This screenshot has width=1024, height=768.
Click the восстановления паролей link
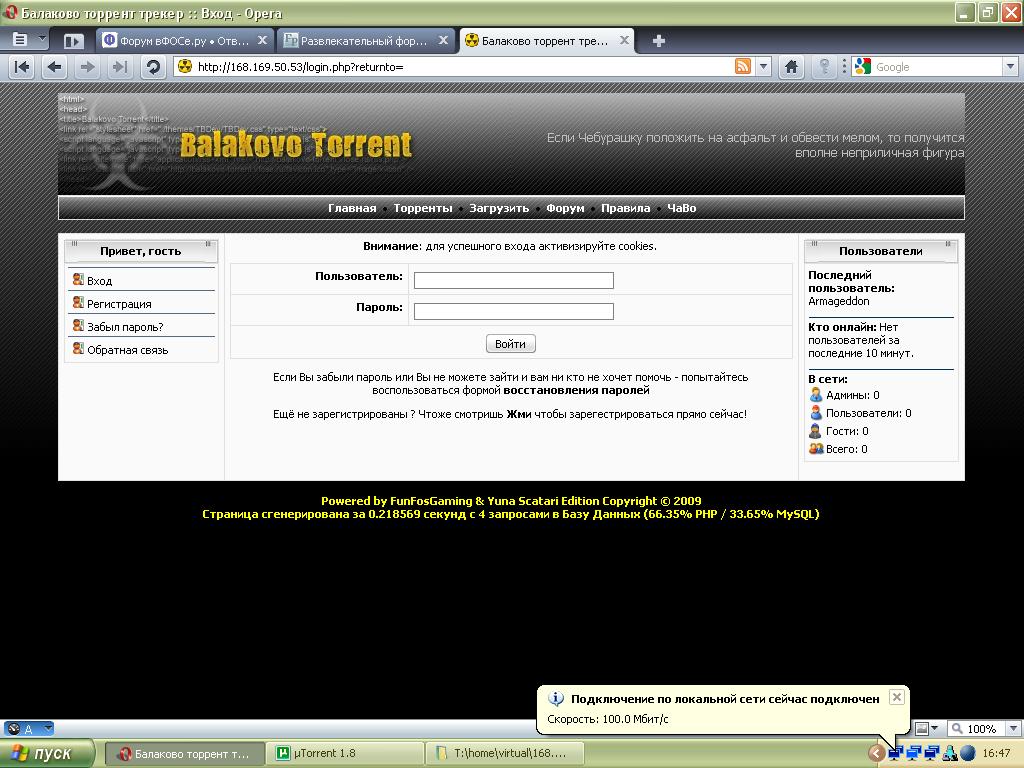tap(576, 390)
